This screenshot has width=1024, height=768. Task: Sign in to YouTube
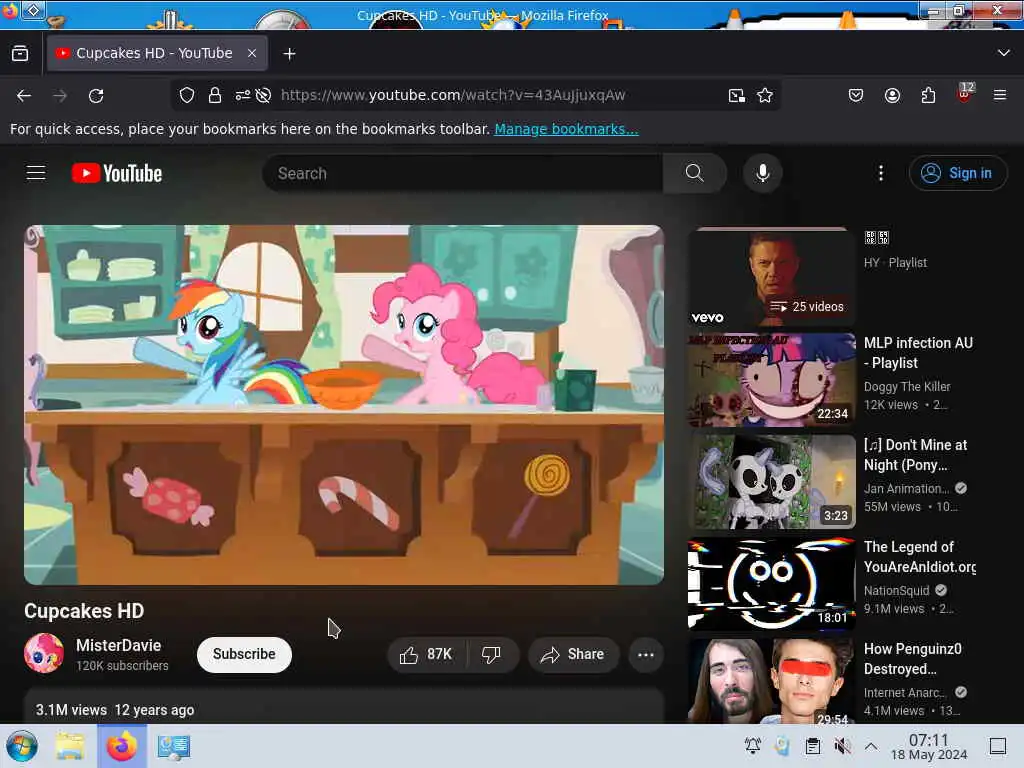(957, 173)
